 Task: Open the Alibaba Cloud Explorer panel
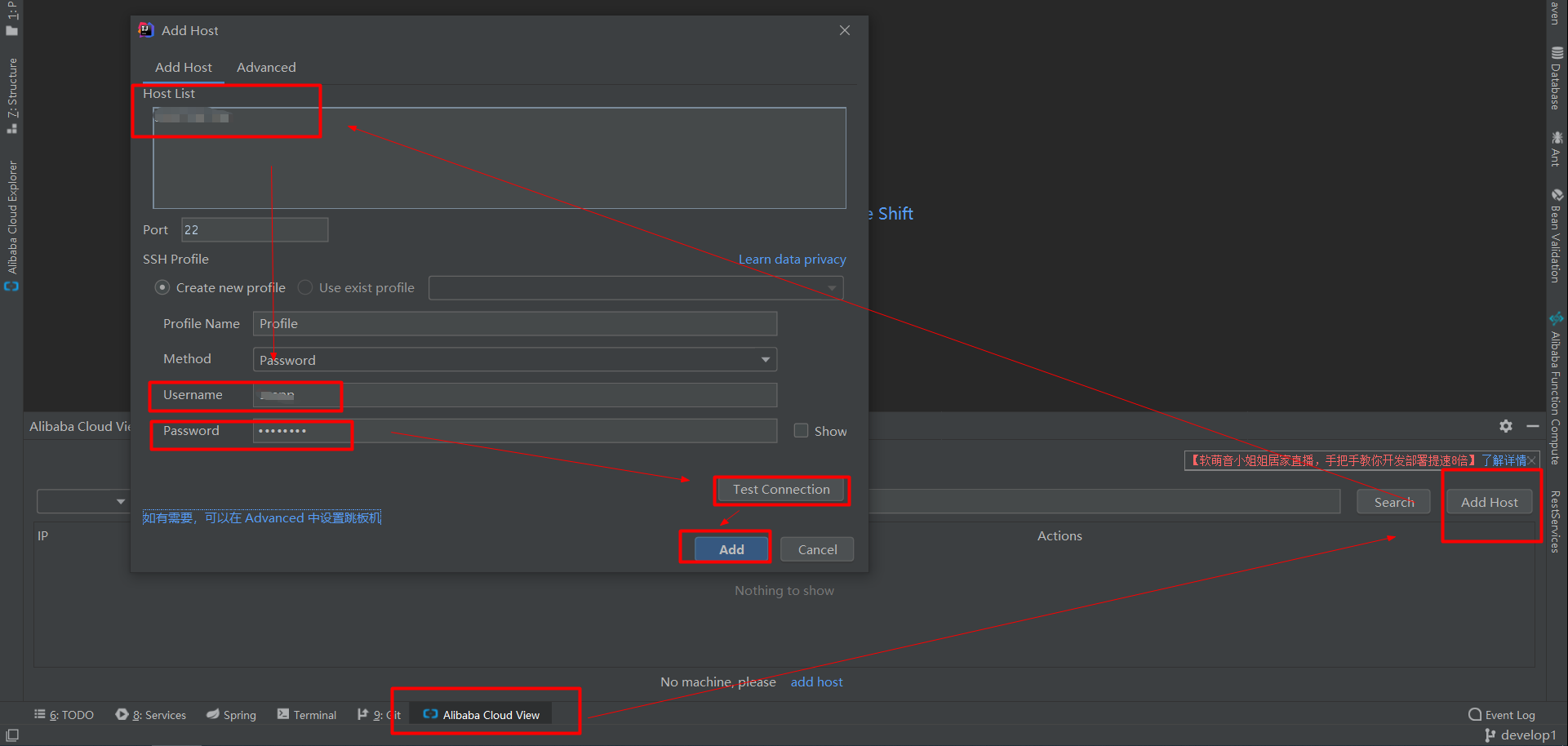(11, 225)
